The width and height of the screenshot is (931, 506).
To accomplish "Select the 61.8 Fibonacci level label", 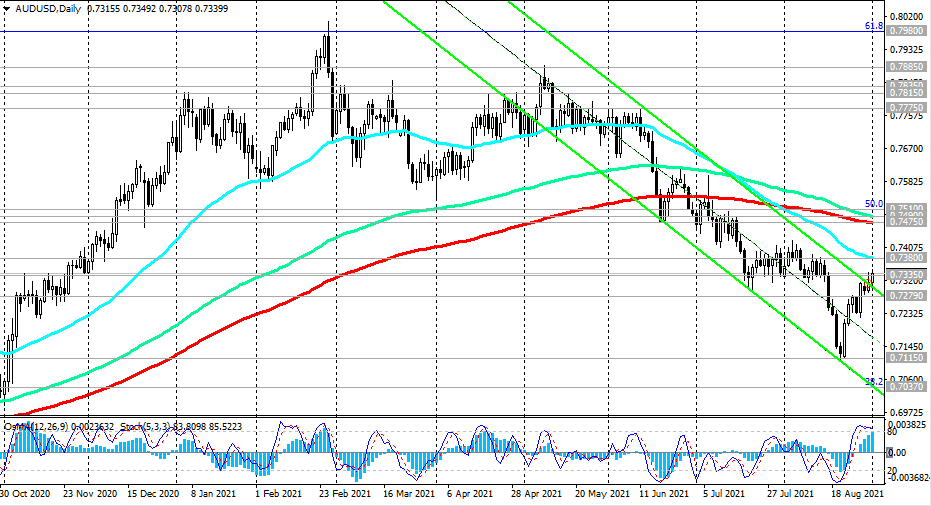I will 873,26.
